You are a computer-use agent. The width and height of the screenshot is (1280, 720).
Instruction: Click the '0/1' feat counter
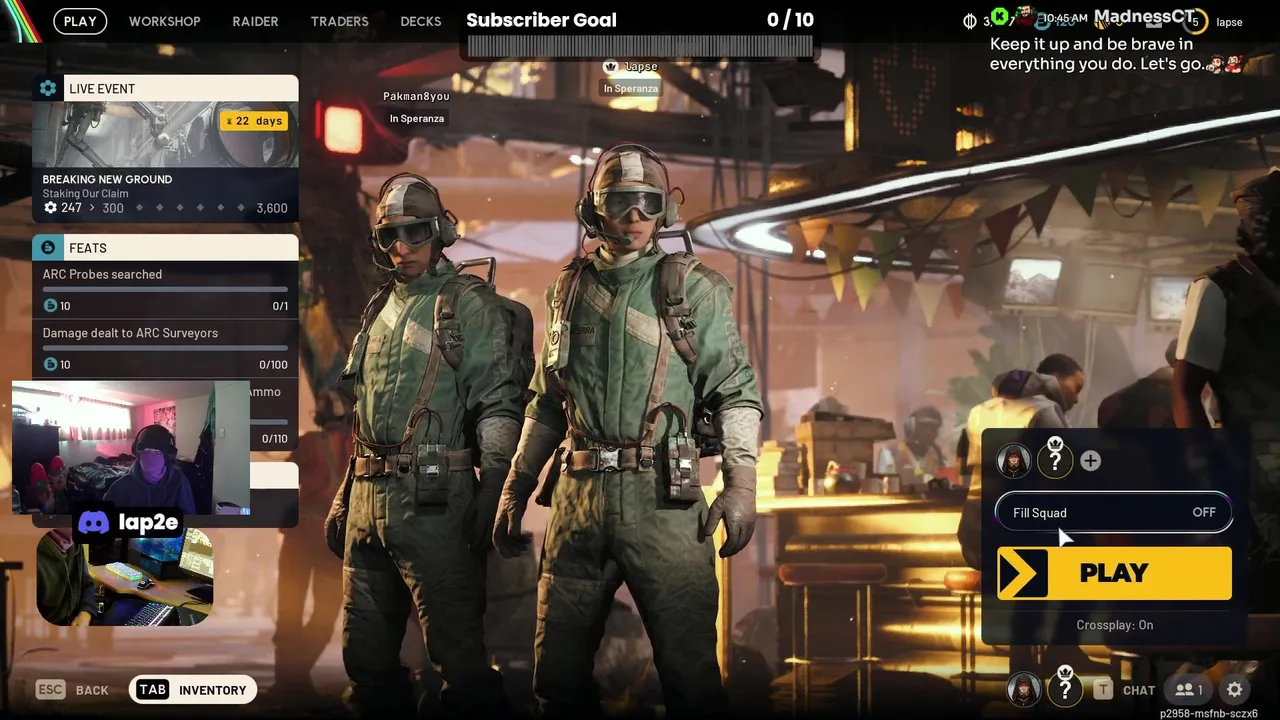click(x=280, y=306)
